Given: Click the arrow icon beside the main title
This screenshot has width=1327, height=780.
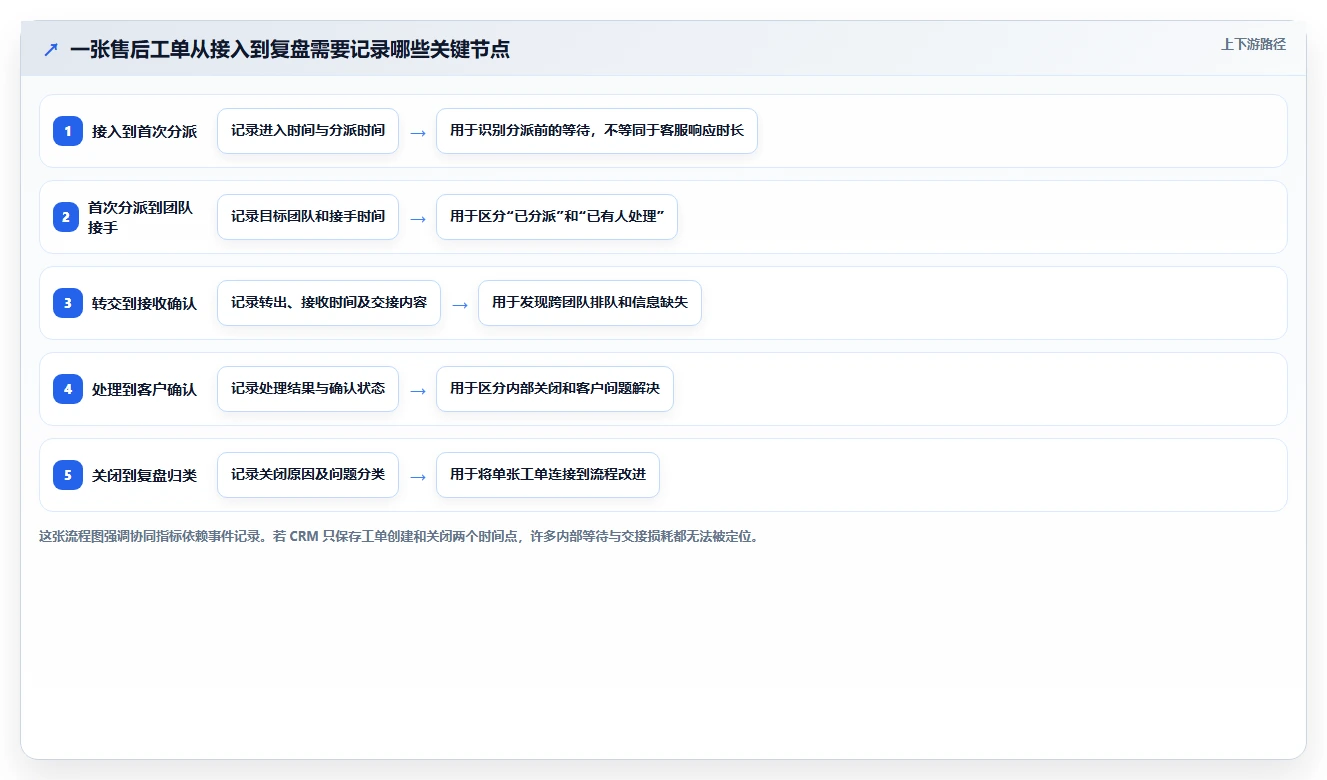Looking at the screenshot, I should (x=51, y=49).
